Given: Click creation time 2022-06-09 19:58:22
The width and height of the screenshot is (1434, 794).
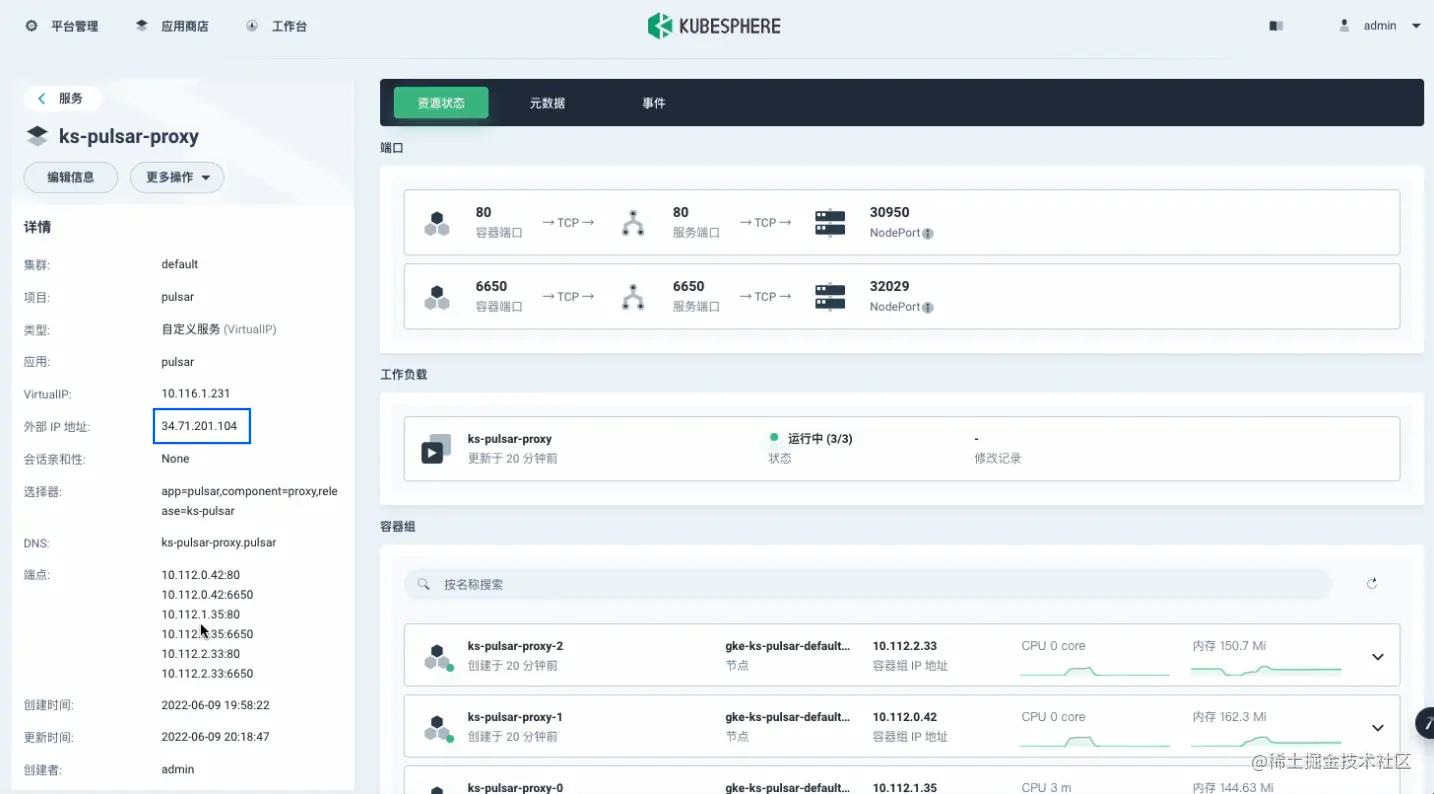Looking at the screenshot, I should pyautogui.click(x=215, y=705).
